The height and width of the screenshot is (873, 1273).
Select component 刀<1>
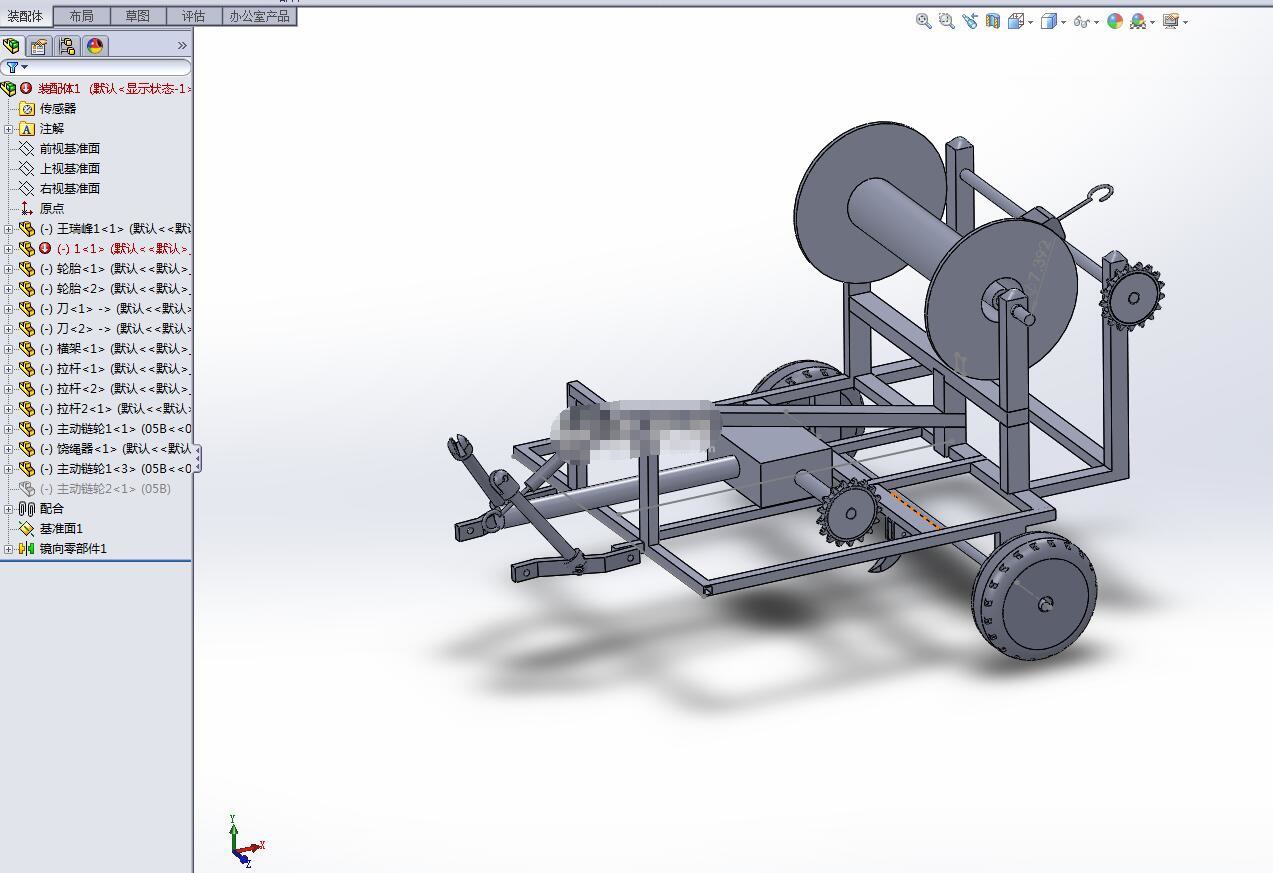pos(115,308)
